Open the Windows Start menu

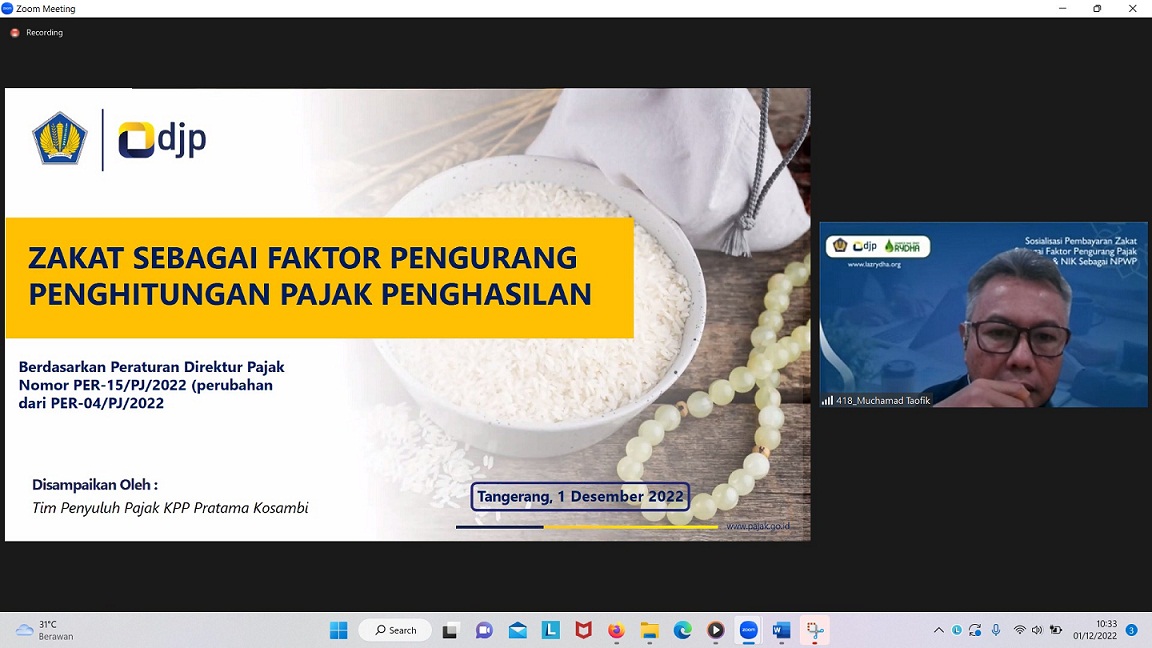pos(339,630)
